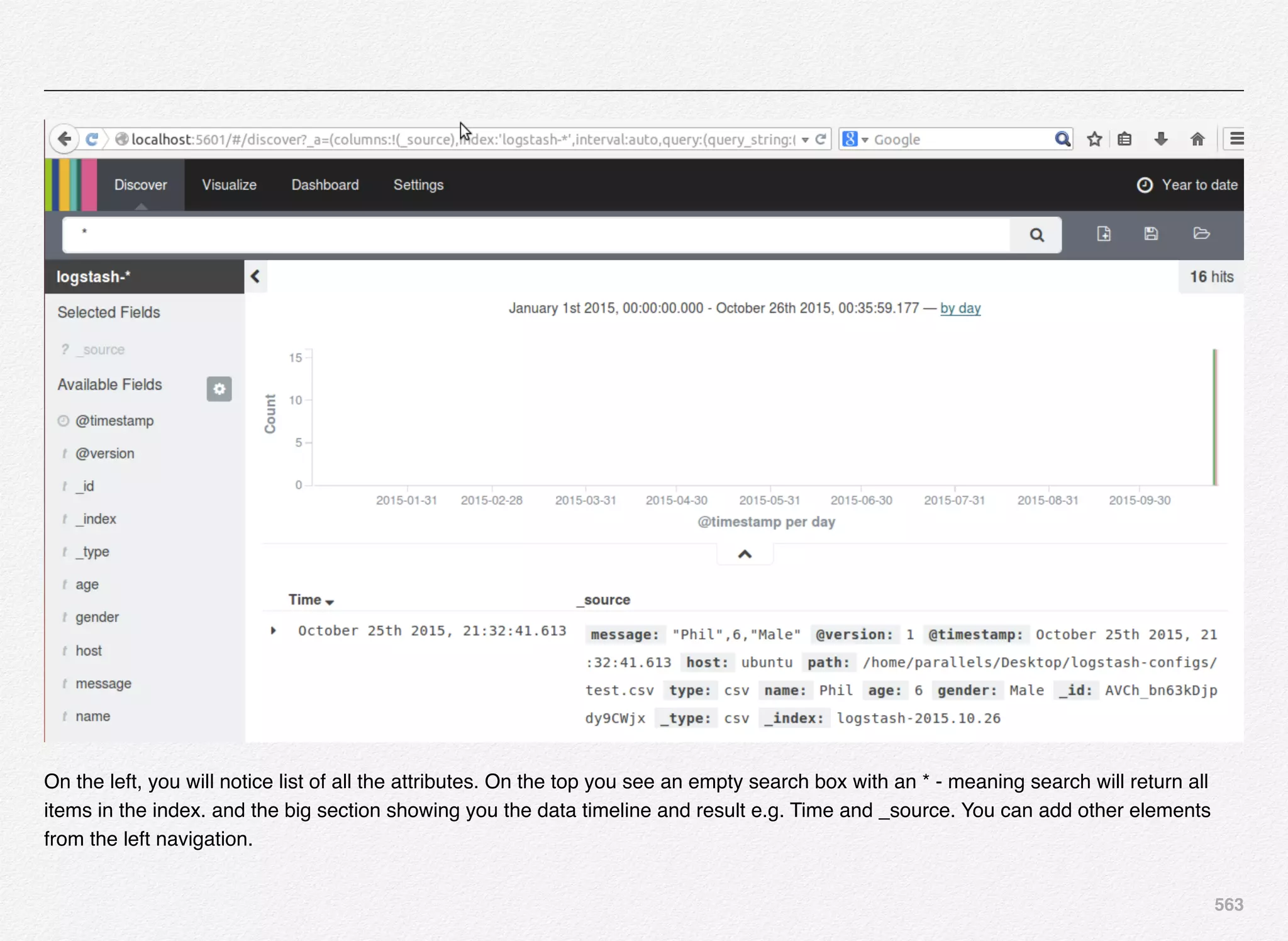
Task: Click the logstash-2015.10.26 index value
Action: pyautogui.click(x=918, y=718)
